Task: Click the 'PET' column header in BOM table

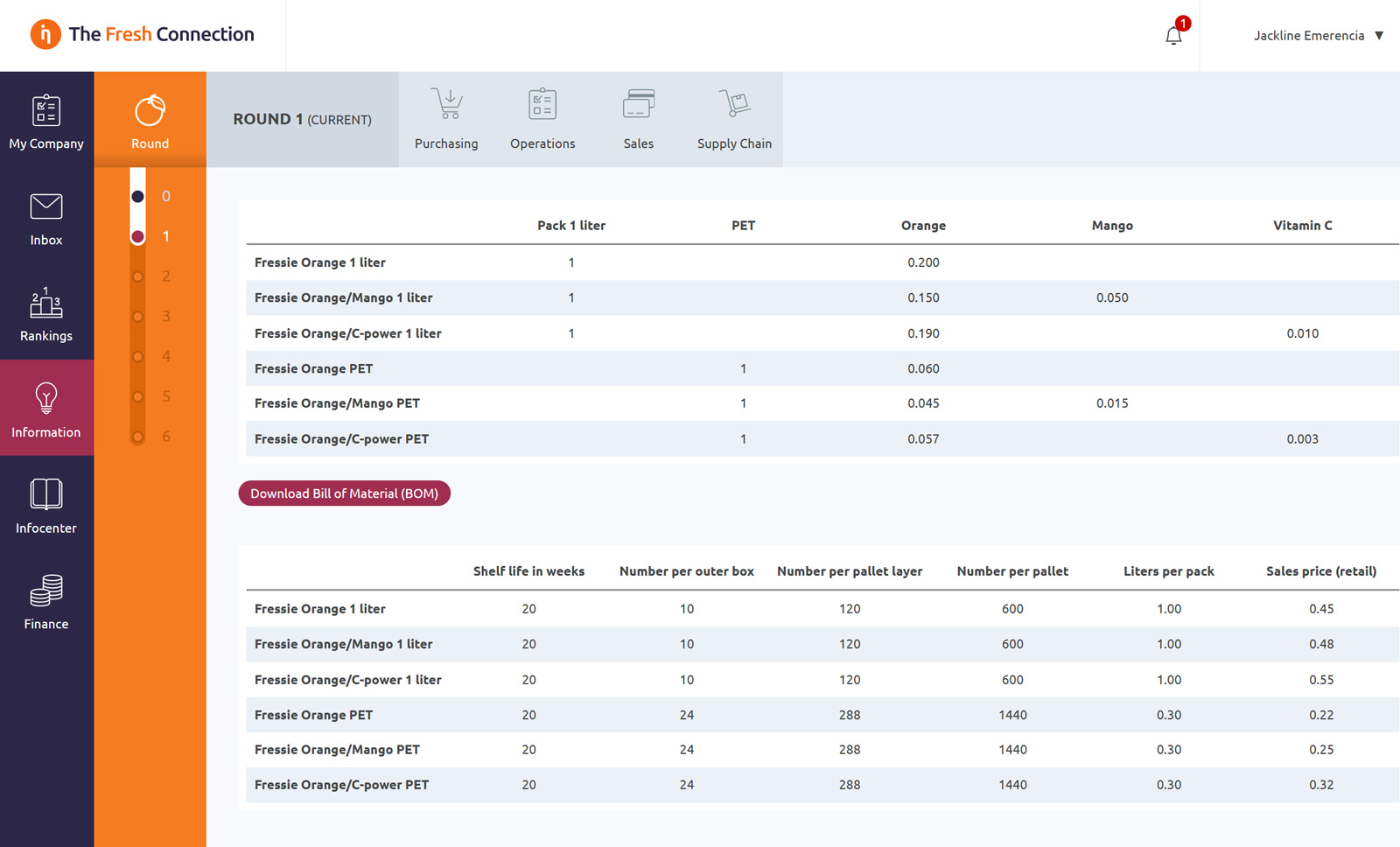Action: tap(743, 226)
